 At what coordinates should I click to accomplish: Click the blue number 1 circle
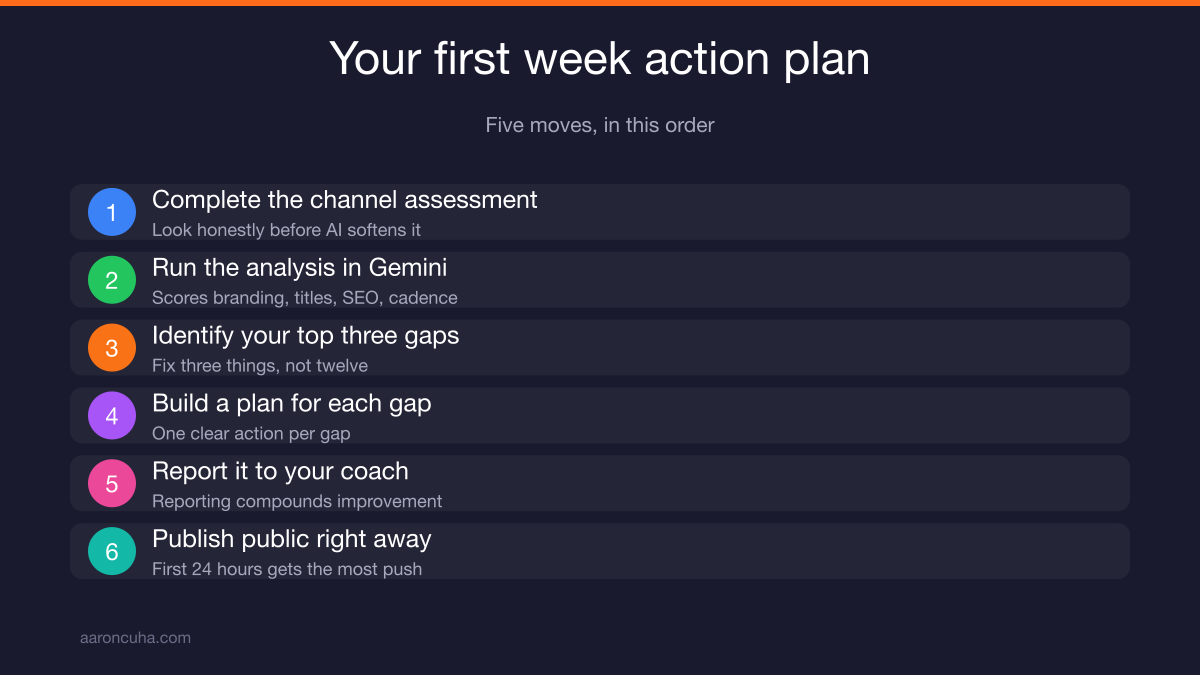(112, 212)
